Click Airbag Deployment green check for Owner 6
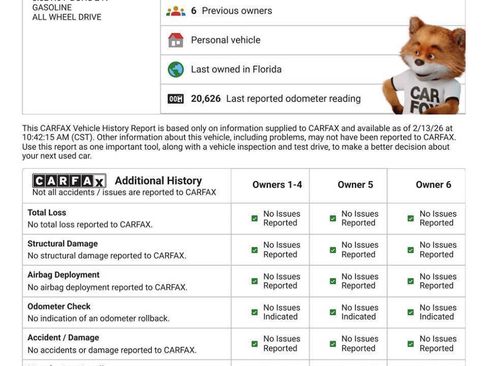Image resolution: width=488 pixels, height=366 pixels. pyautogui.click(x=411, y=281)
